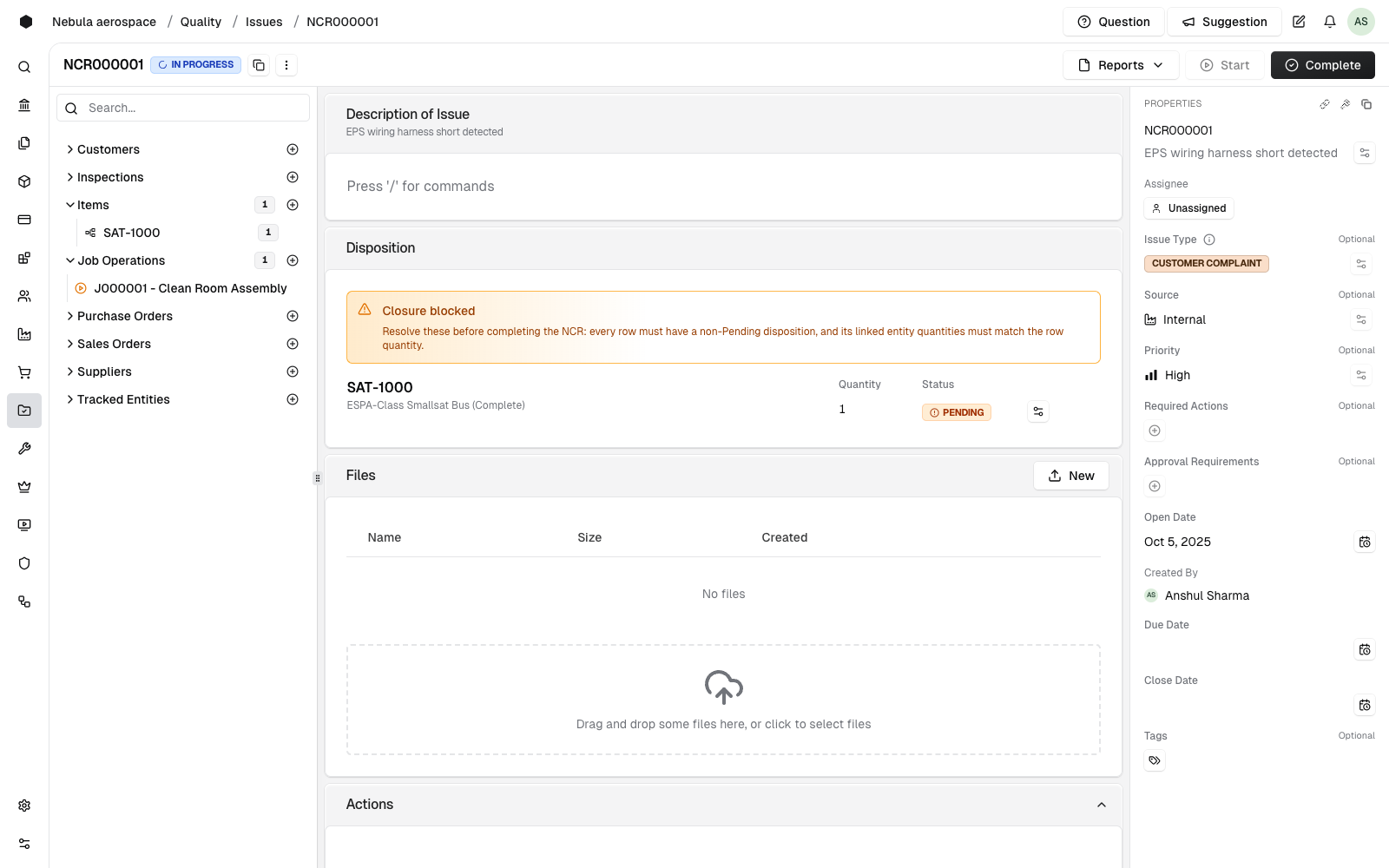Viewport: 1389px width, 868px height.
Task: Collapse the Actions panel chevron
Action: 1102,805
